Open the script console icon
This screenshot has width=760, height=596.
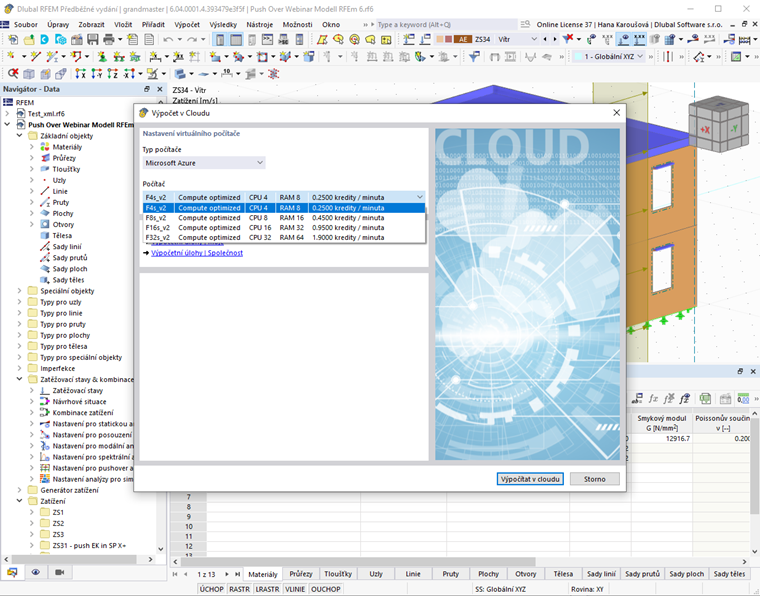coord(267,40)
